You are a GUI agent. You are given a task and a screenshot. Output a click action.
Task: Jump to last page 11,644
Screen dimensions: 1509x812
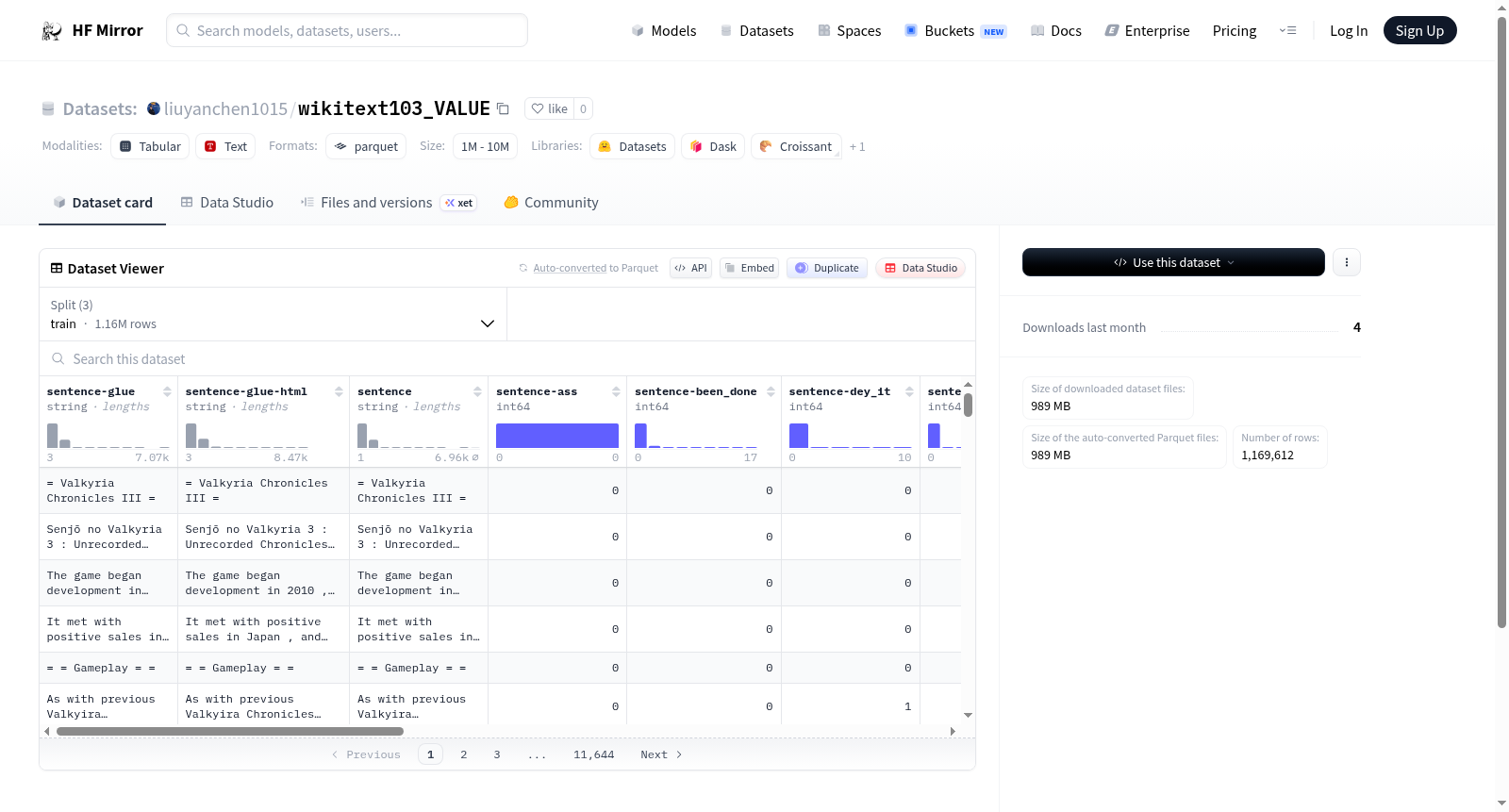594,754
